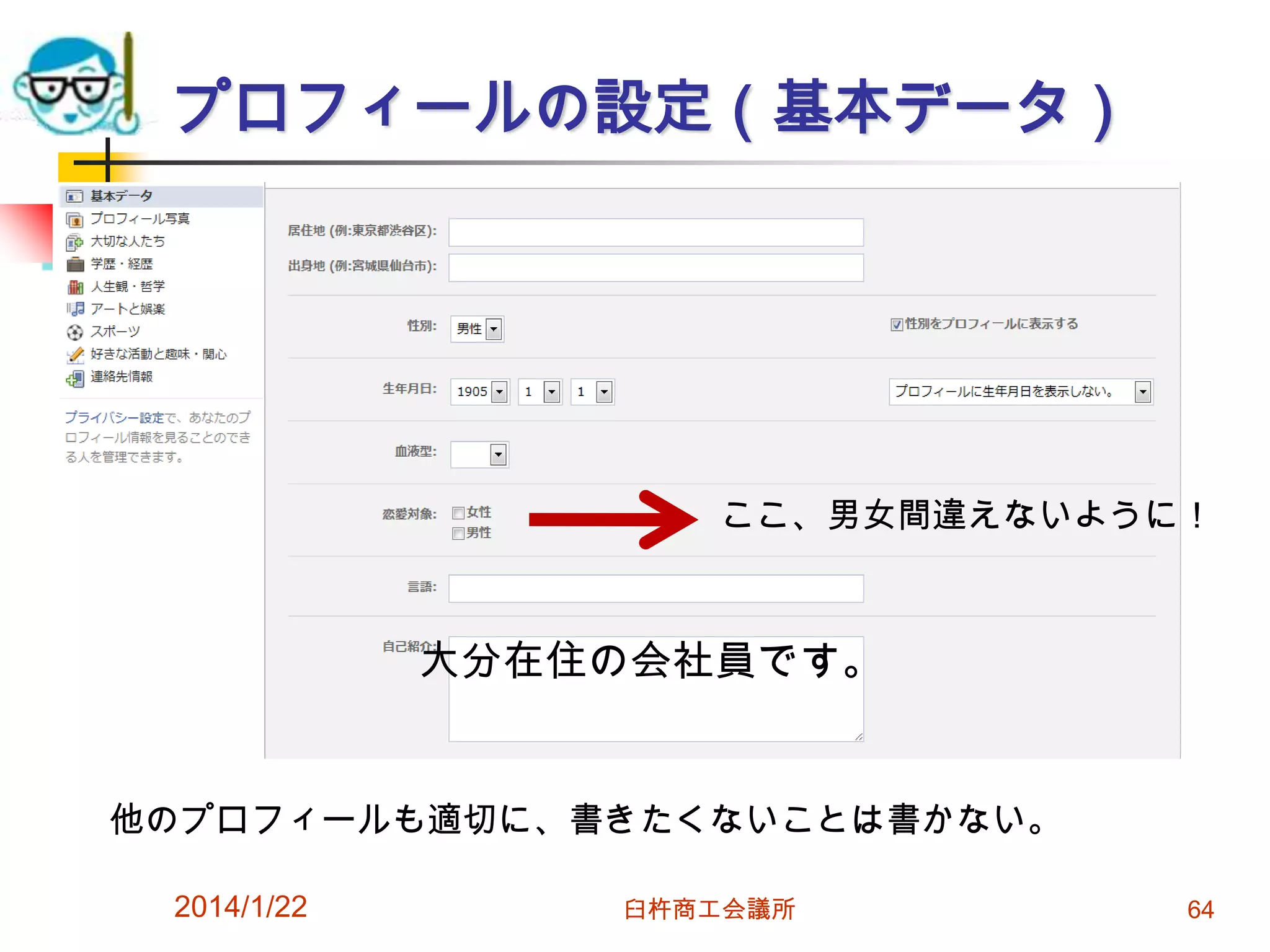This screenshot has height=952, width=1270.
Task: Open the 生年月日 display privacy dropdown
Action: (x=1021, y=392)
